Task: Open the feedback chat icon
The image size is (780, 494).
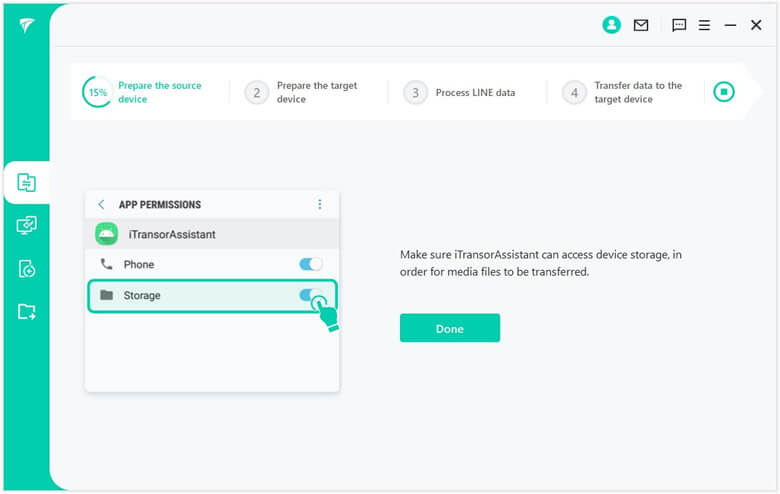Action: tap(679, 25)
